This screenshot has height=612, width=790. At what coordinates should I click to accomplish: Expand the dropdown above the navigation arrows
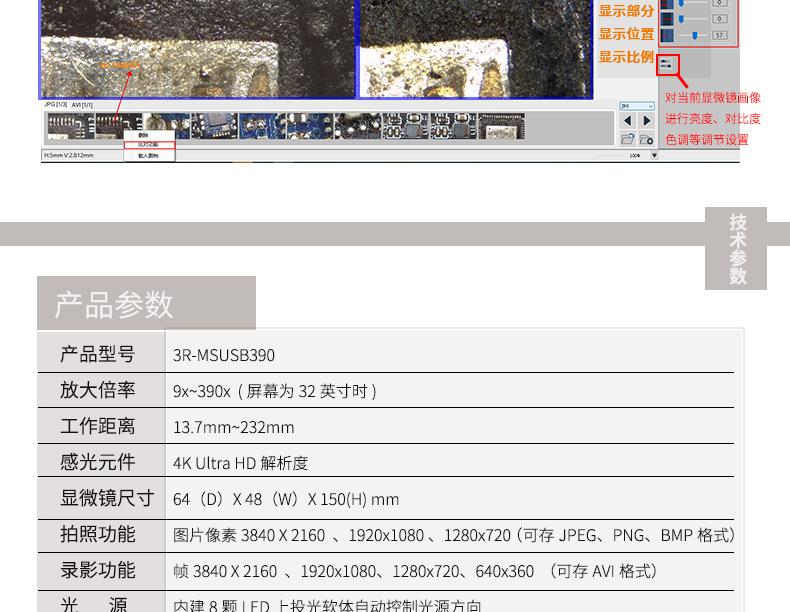[x=636, y=105]
